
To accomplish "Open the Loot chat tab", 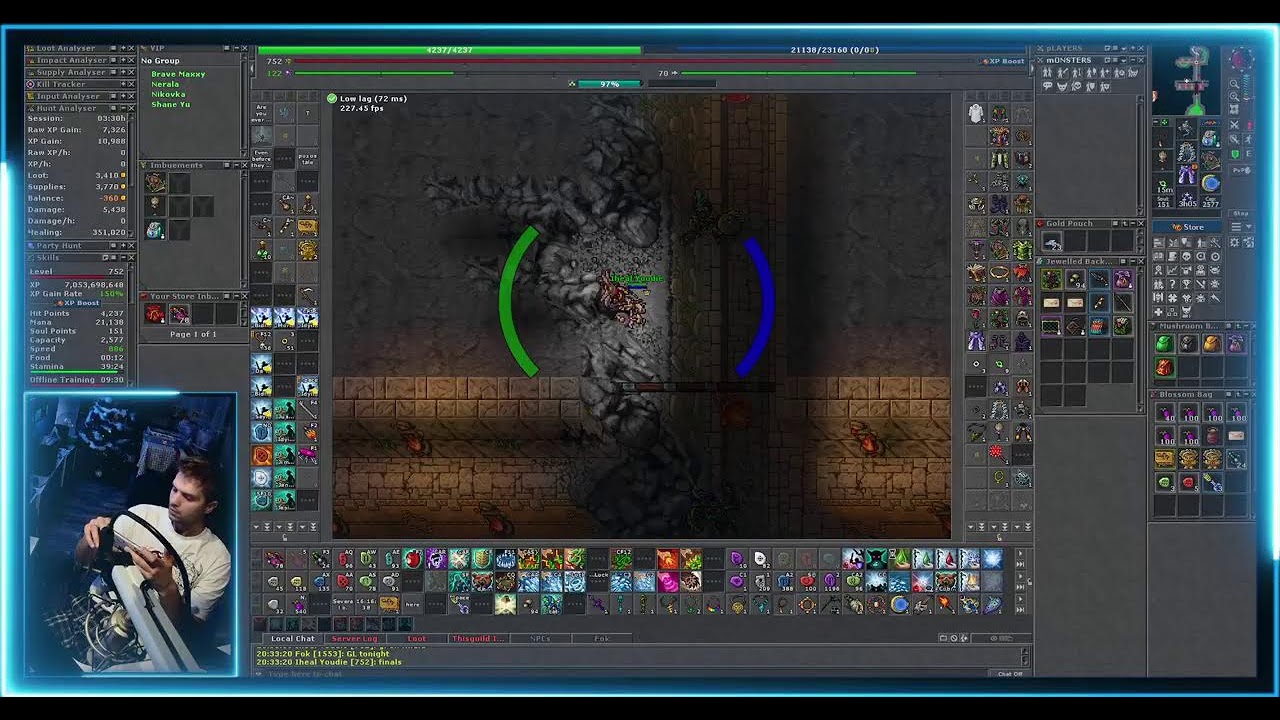I will click(x=417, y=638).
